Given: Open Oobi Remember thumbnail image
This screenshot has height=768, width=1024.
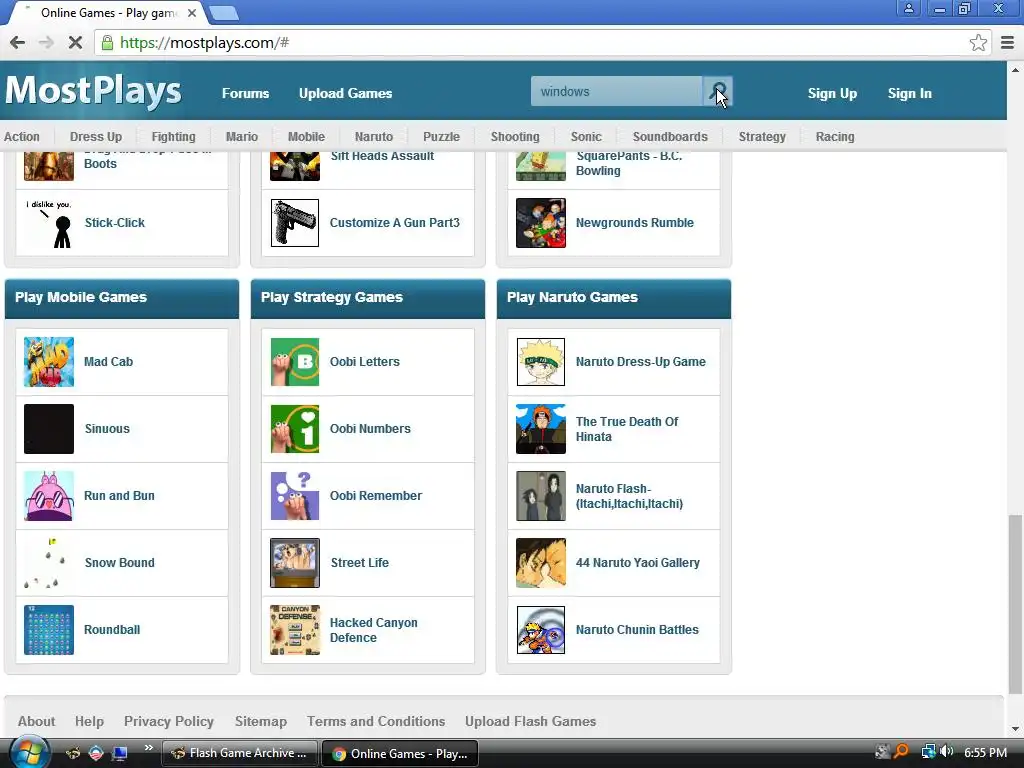Looking at the screenshot, I should (x=295, y=496).
